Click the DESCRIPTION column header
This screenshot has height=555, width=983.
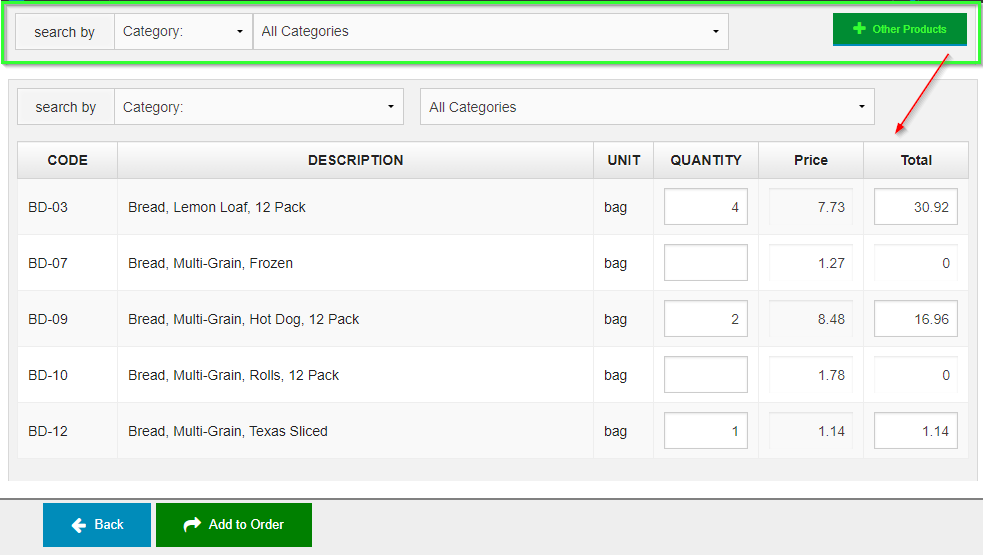355,160
